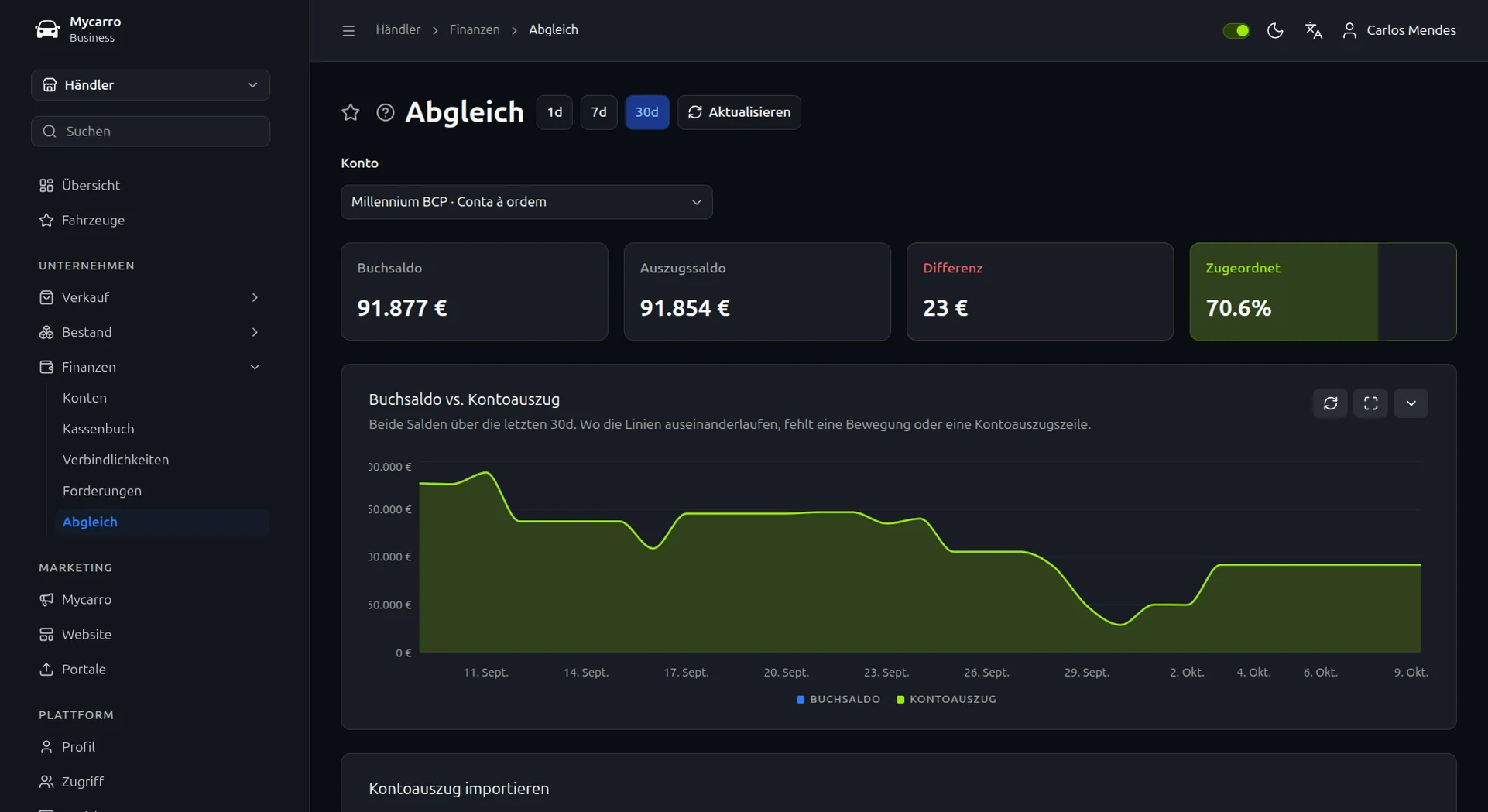Open the help question mark icon
This screenshot has height=812, width=1488.
[386, 112]
